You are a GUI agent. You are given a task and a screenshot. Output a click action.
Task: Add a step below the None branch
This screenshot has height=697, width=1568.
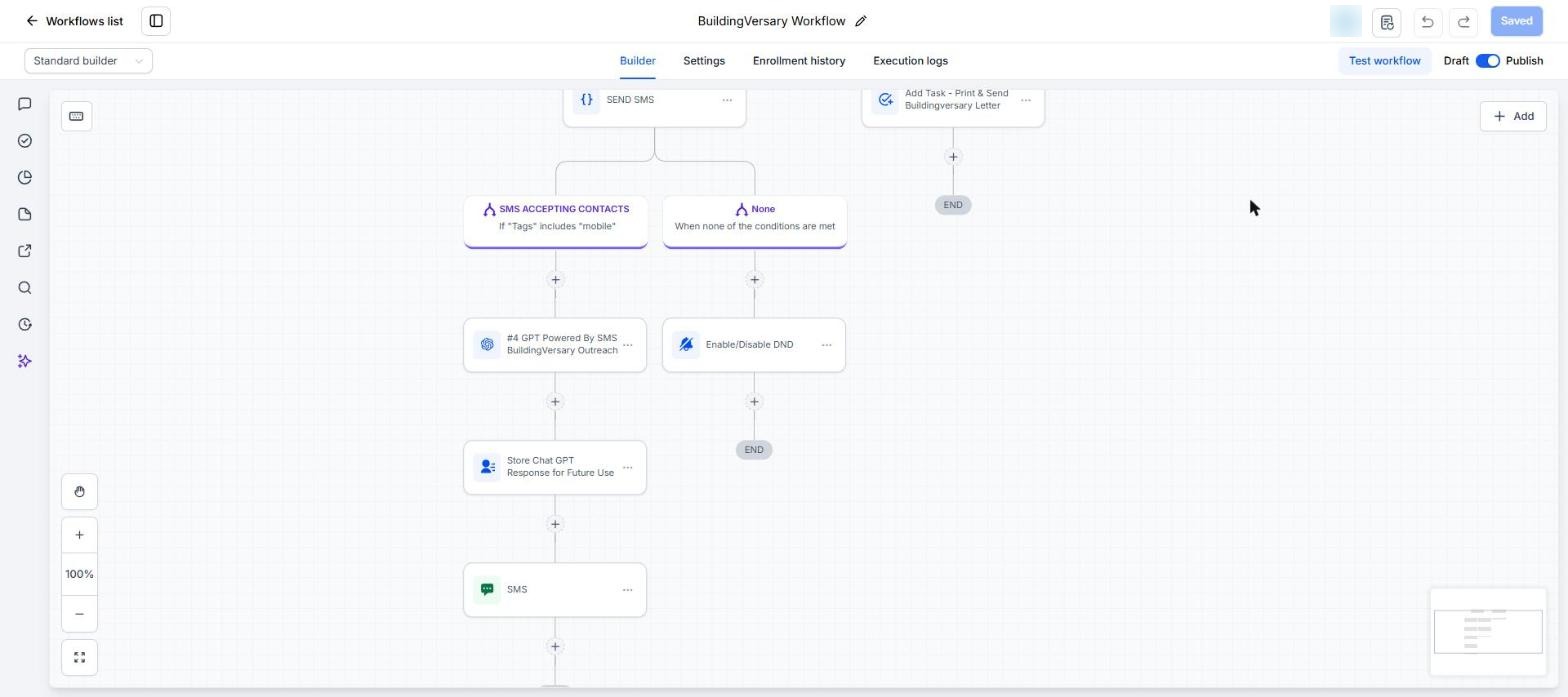pyautogui.click(x=754, y=280)
